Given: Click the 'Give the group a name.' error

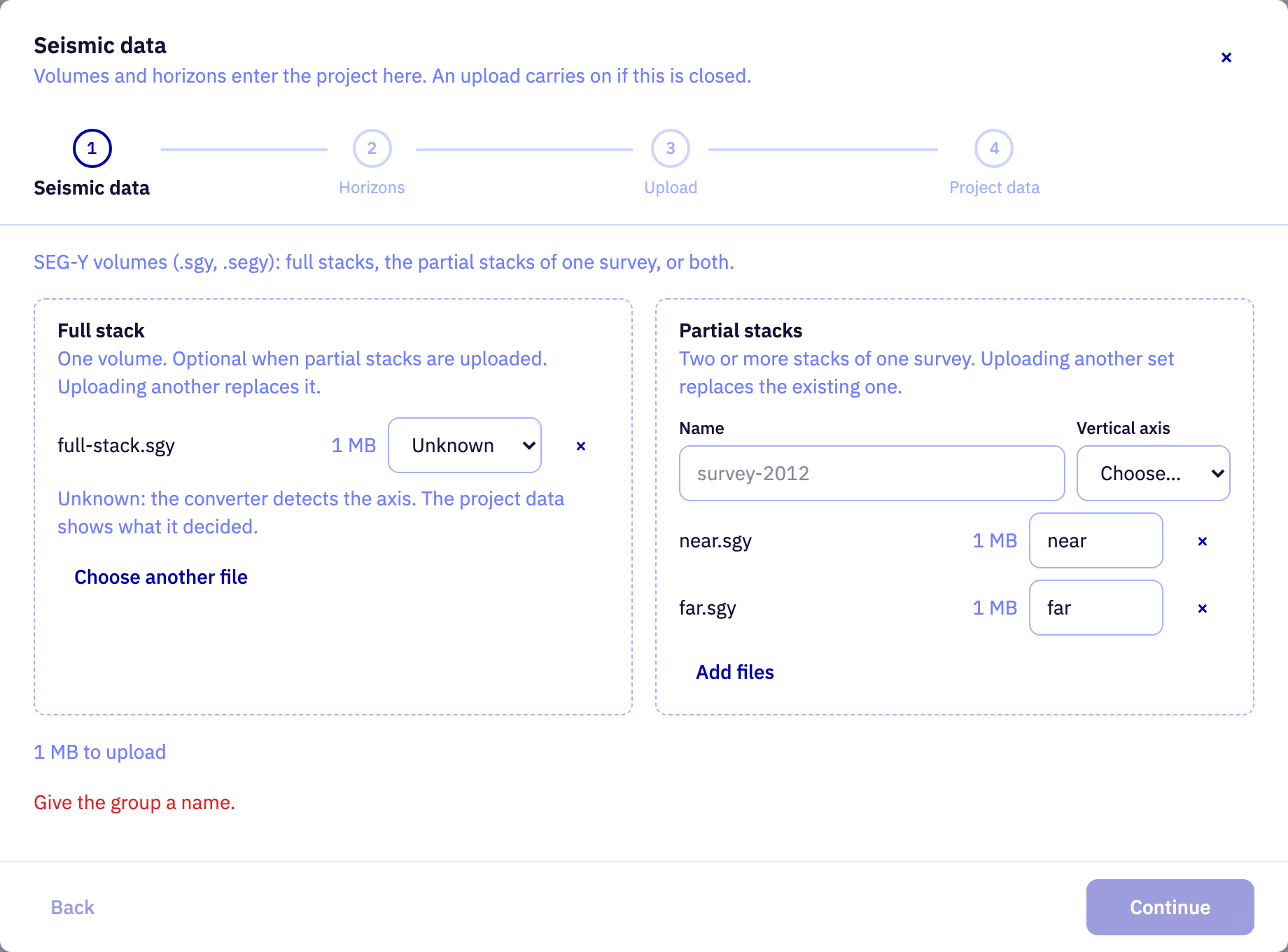Looking at the screenshot, I should (x=134, y=803).
